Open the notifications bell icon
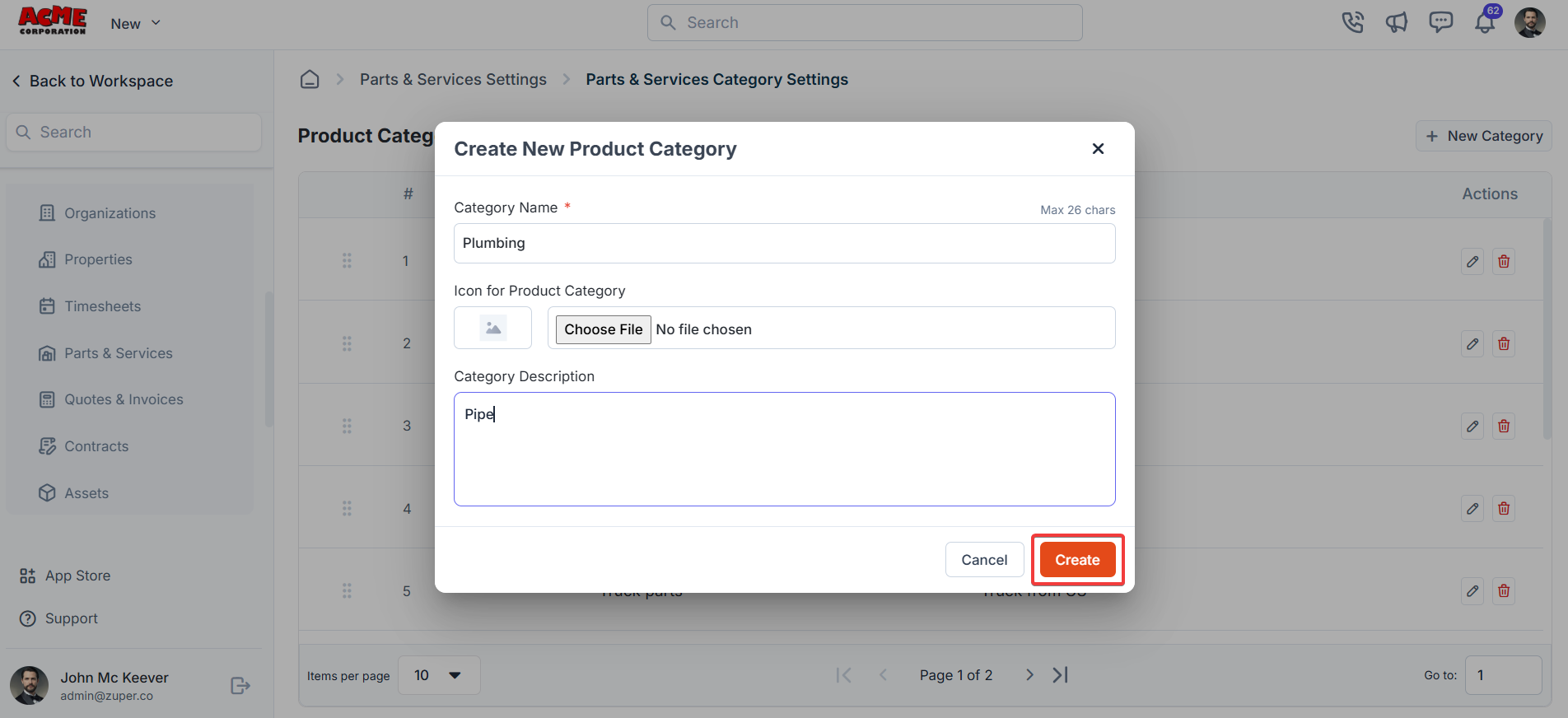 [x=1485, y=22]
